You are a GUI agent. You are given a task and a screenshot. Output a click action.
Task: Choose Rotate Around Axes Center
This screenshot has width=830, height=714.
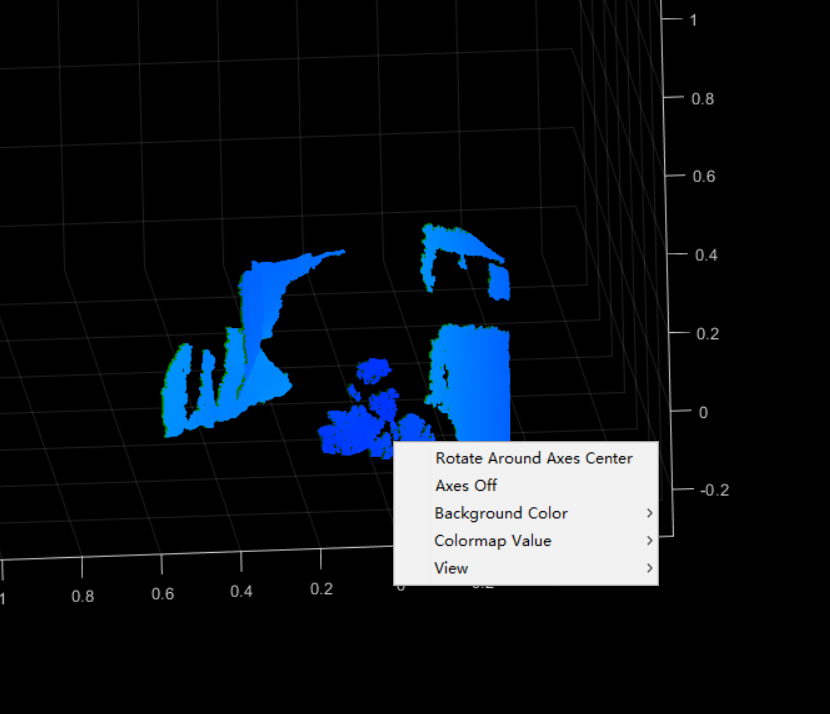click(x=533, y=458)
